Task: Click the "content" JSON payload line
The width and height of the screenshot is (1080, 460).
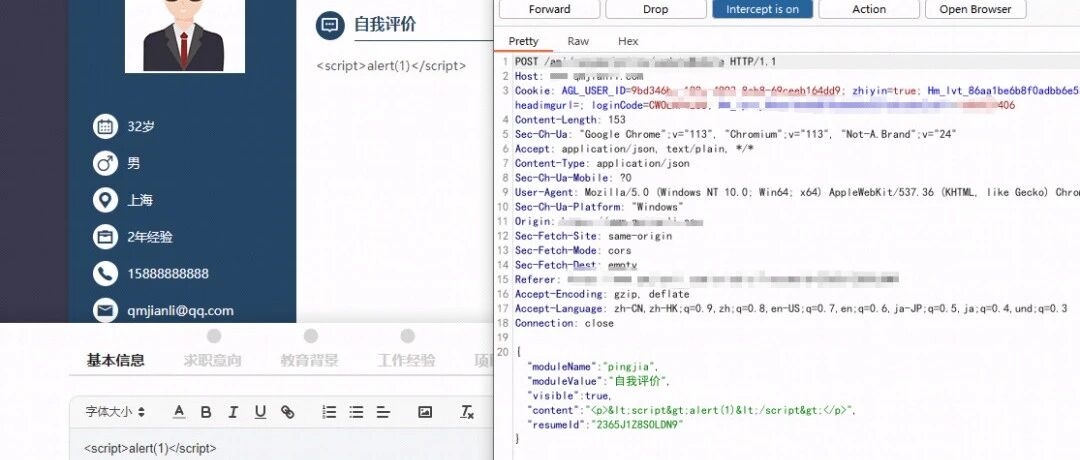Action: [692, 410]
